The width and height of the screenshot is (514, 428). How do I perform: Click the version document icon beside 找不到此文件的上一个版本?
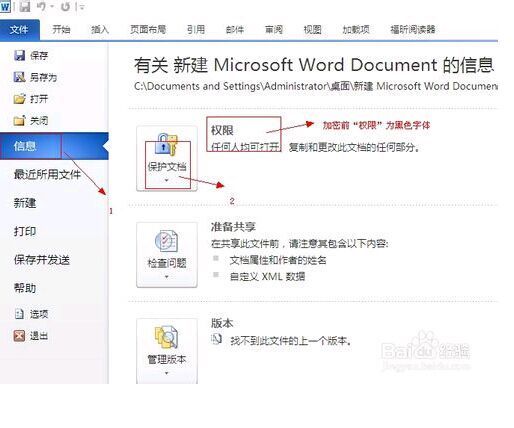(217, 339)
